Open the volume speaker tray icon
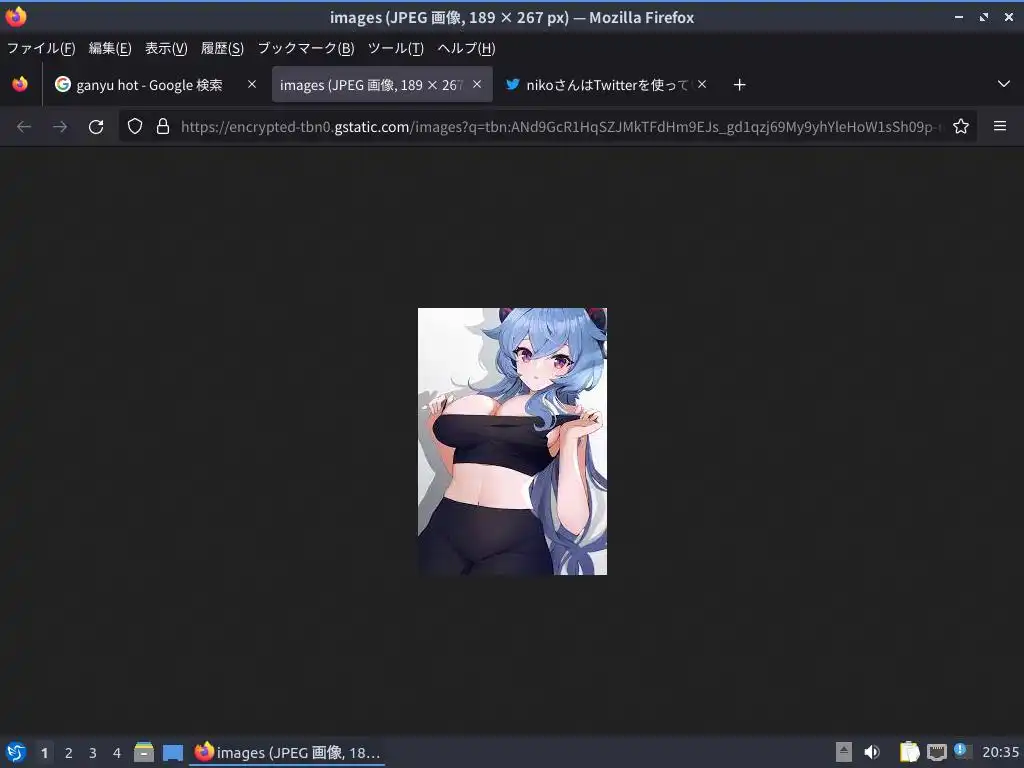1024x768 pixels. pyautogui.click(x=872, y=752)
